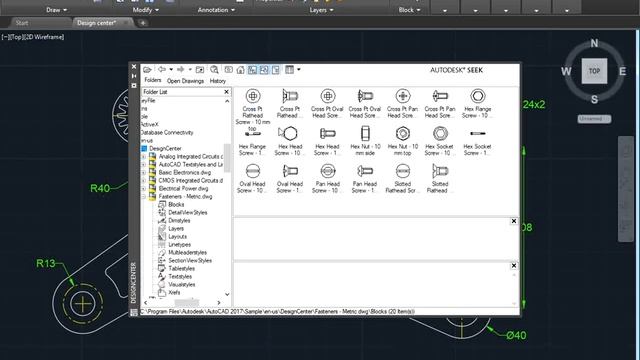Viewport: 640px width, 360px height.
Task: Collapse Fasteners - Metric.dwg tree node
Action: (144, 196)
